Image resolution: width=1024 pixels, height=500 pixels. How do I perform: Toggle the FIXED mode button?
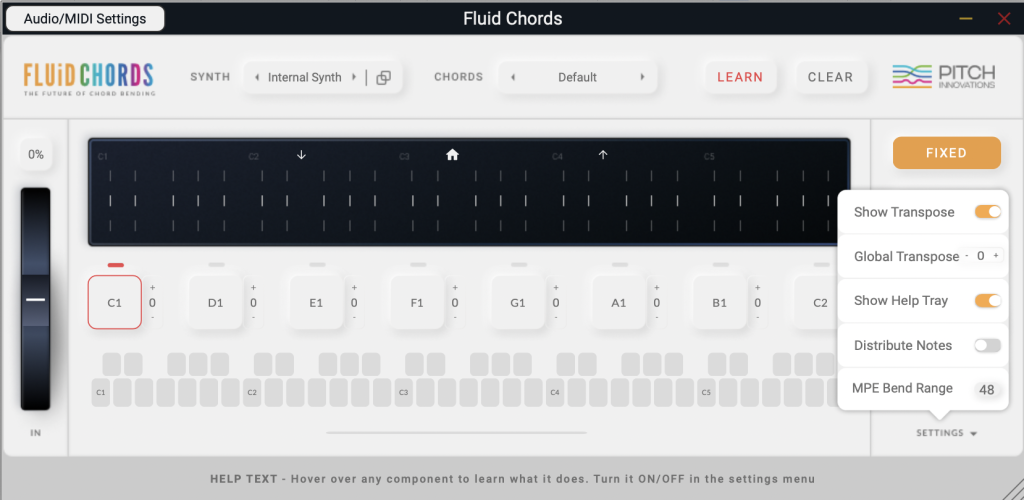tap(946, 153)
